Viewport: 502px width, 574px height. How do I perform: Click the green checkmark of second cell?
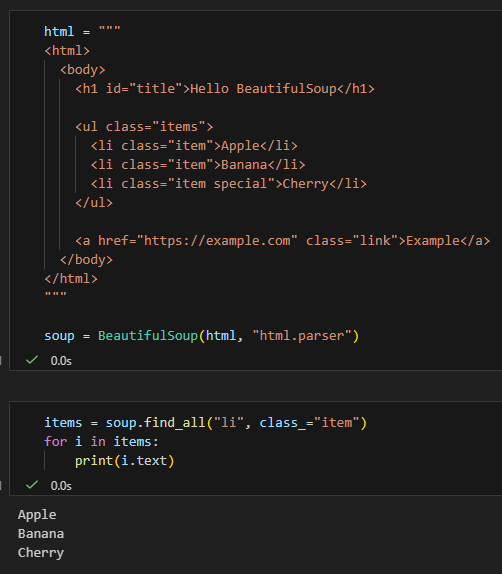click(x=32, y=485)
